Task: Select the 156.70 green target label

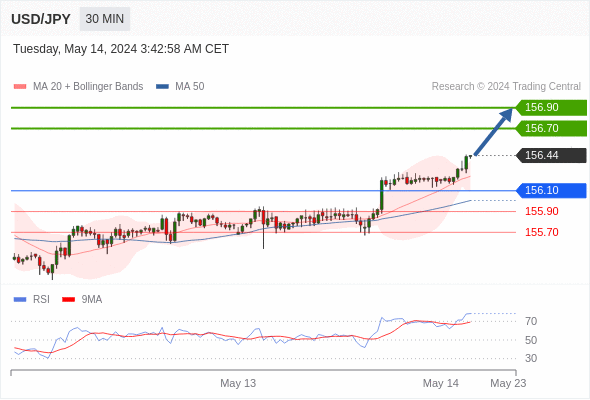Action: [551, 129]
